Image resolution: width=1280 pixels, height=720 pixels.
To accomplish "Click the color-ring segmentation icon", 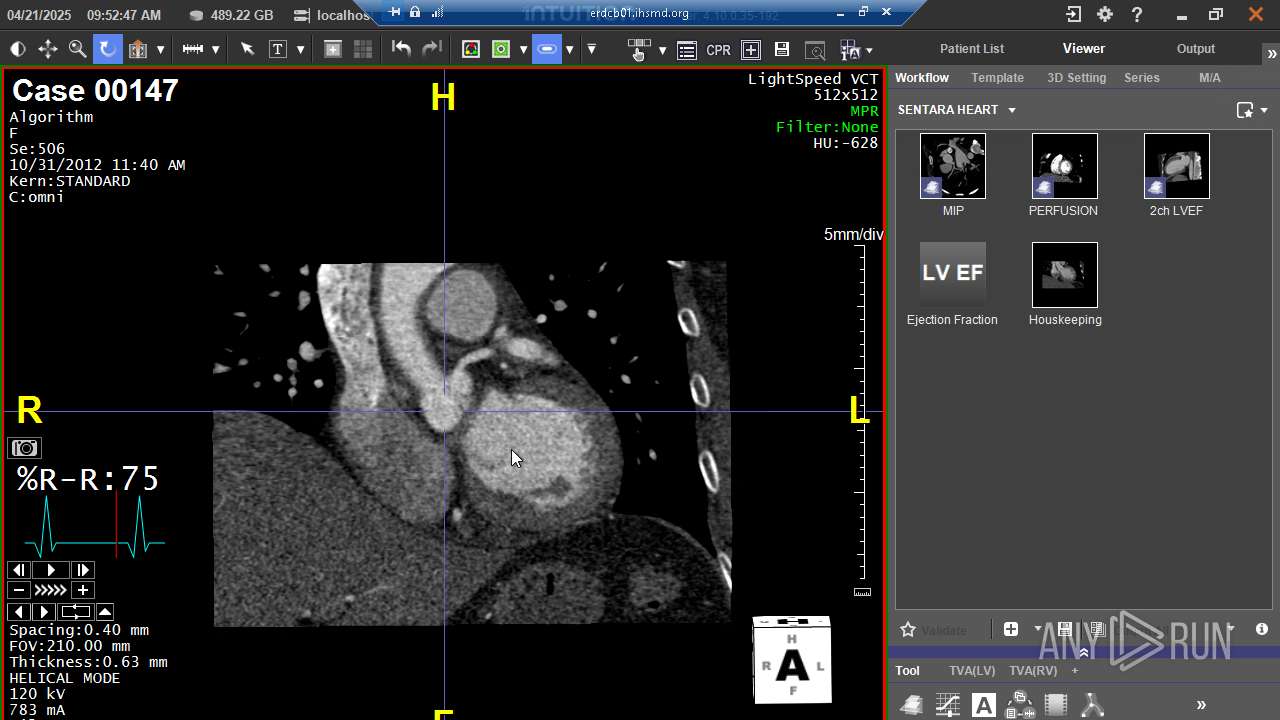I will point(470,49).
